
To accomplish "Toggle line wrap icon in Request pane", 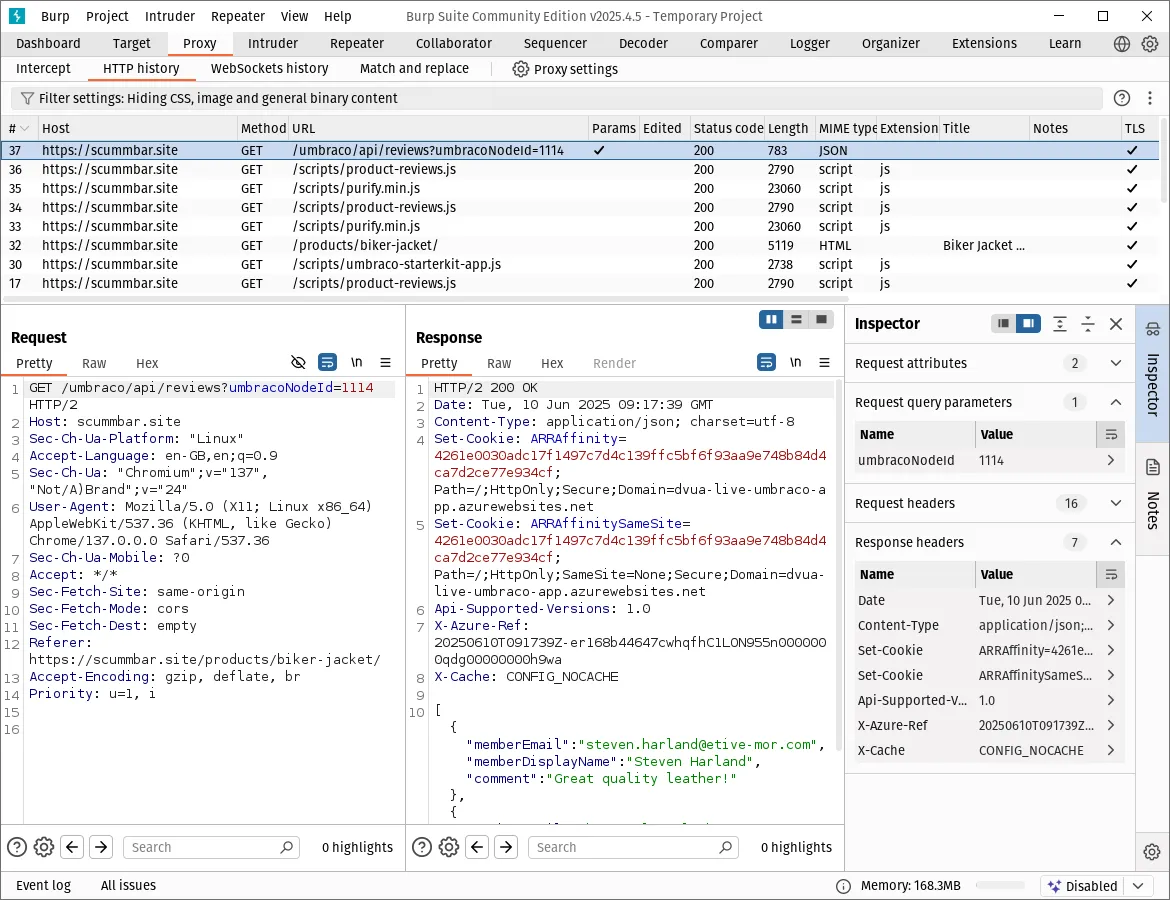I will 327,363.
